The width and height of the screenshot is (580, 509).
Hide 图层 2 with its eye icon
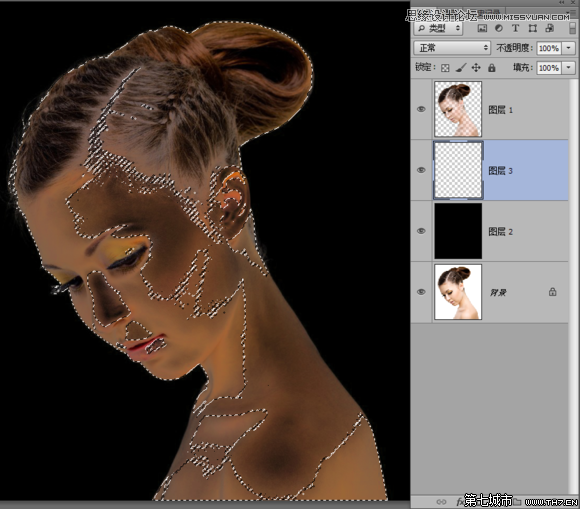click(x=421, y=231)
